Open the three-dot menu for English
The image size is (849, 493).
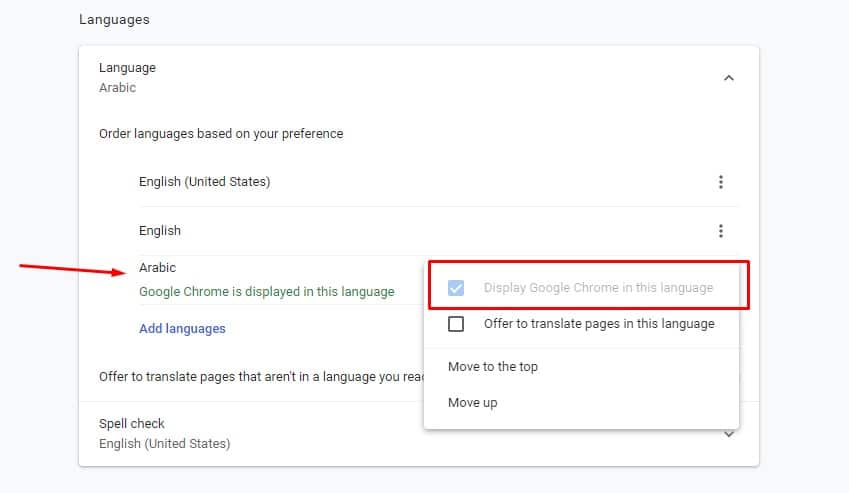[x=720, y=231]
